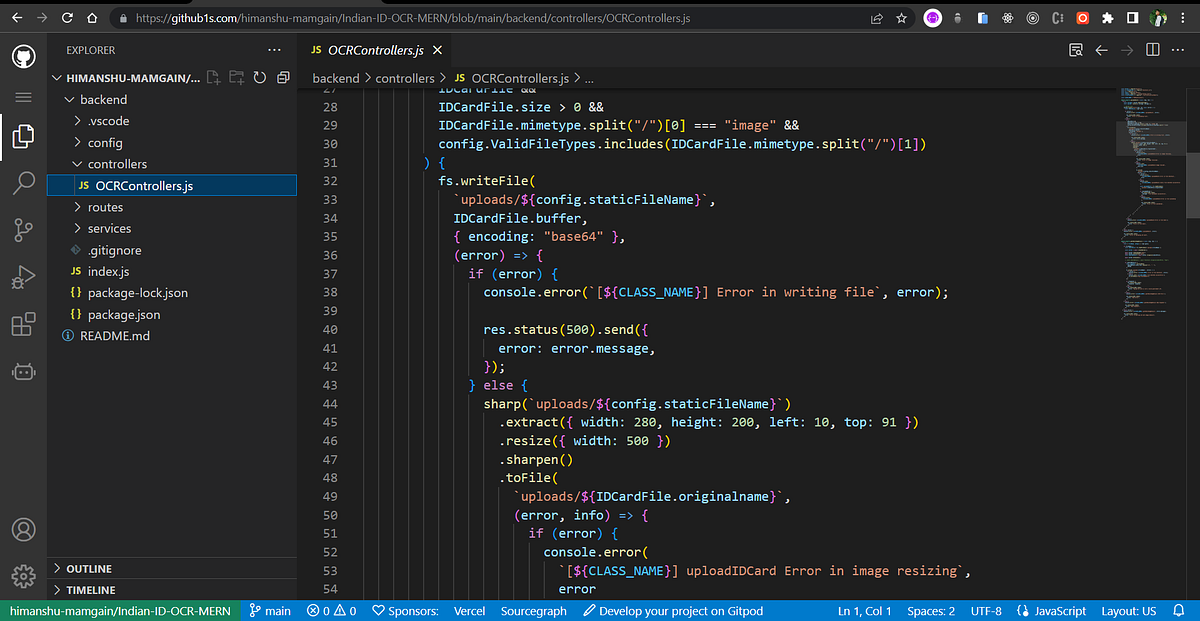The width and height of the screenshot is (1200, 621).
Task: Open the Source Control panel
Action: point(22,230)
